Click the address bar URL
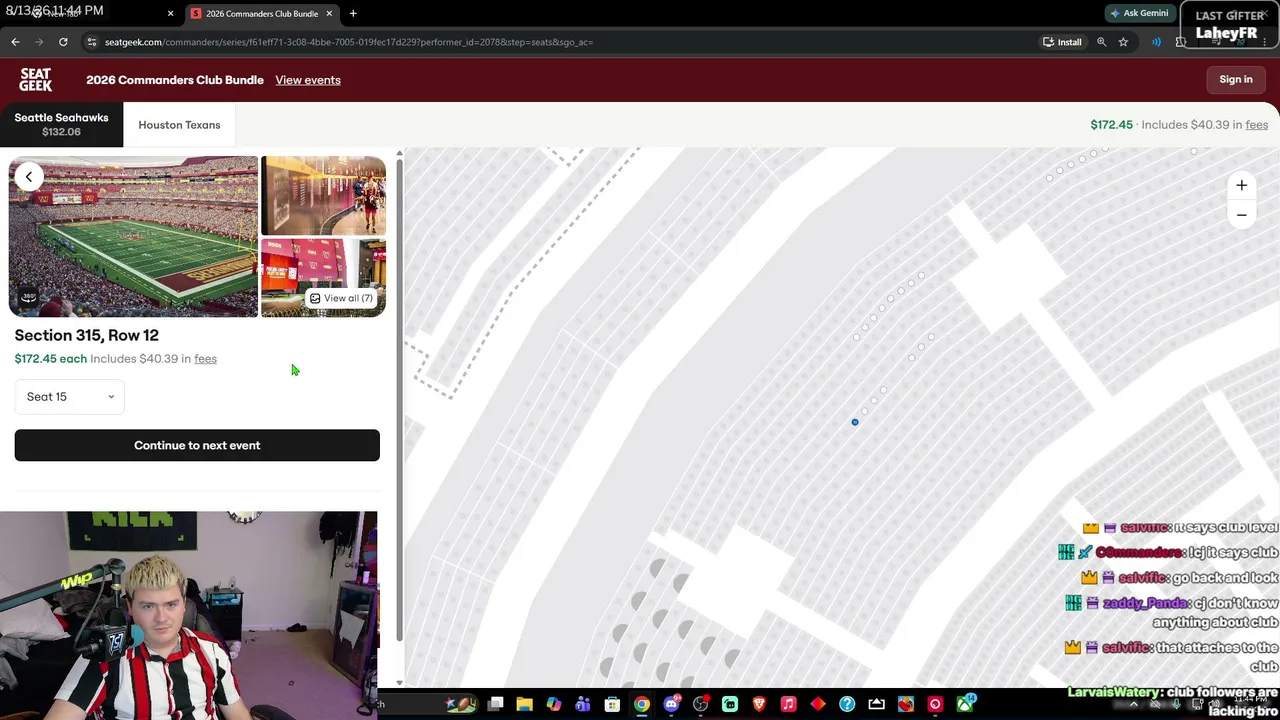Screen dimensions: 1280x720 349,42
